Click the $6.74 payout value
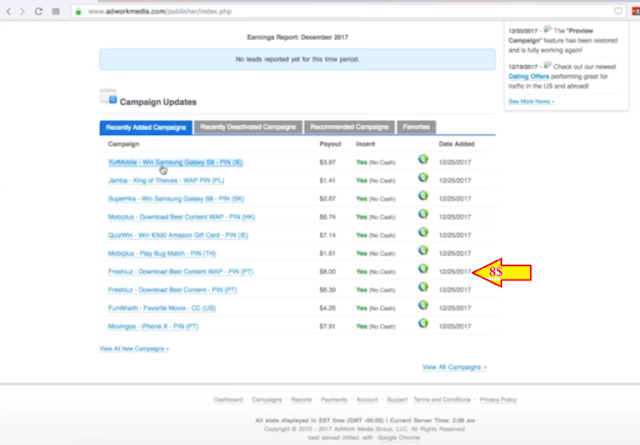 [327, 217]
